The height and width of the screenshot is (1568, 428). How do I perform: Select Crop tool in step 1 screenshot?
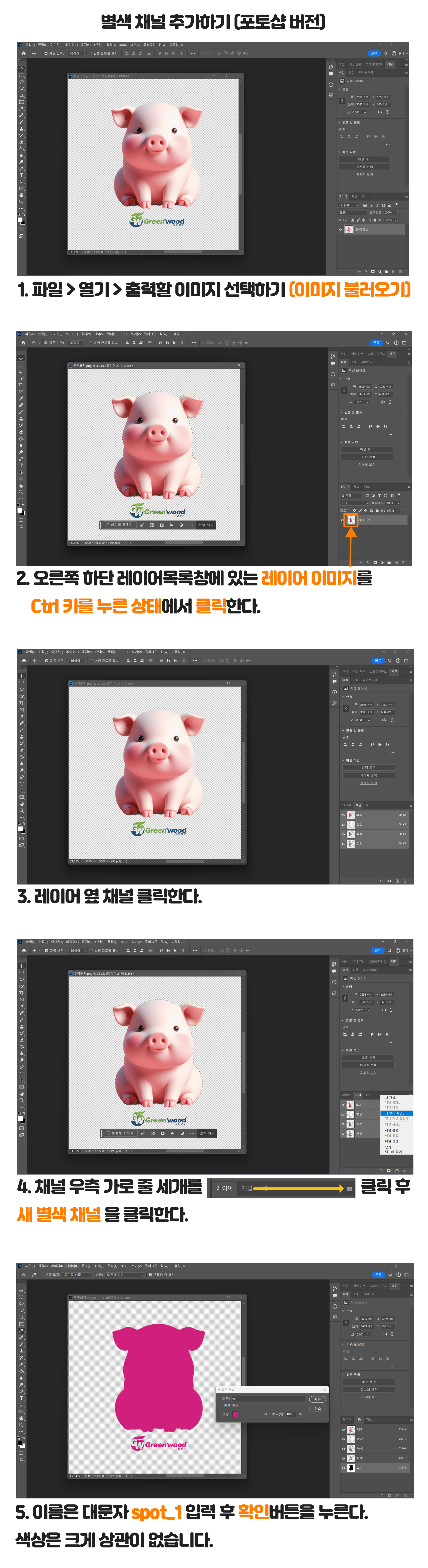click(x=21, y=95)
